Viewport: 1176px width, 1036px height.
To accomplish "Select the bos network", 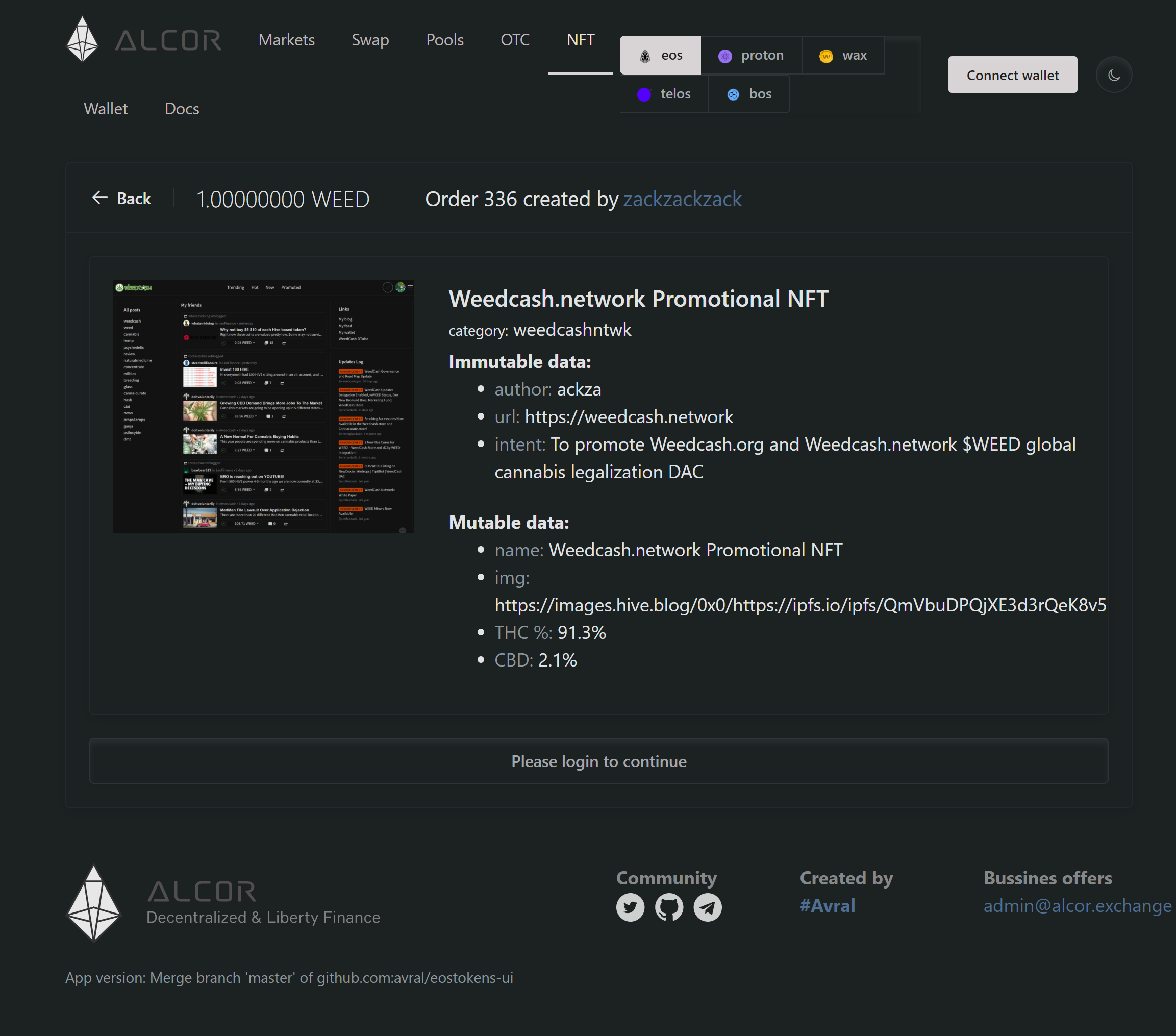I will point(749,94).
